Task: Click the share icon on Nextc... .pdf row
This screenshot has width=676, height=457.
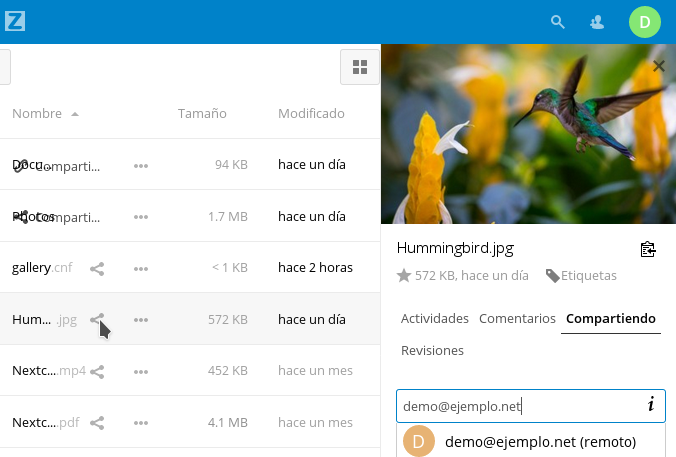Action: click(x=97, y=423)
